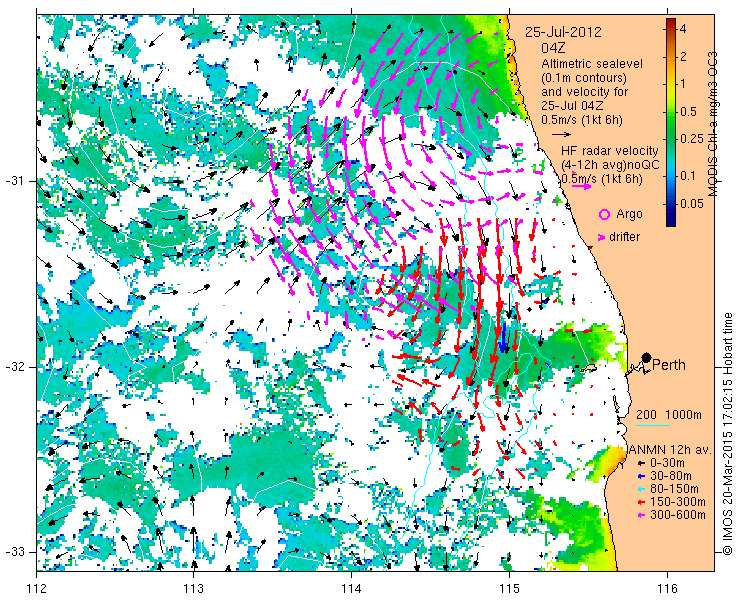Click the 'drifter' legend label
740x600 pixels.
624,237
